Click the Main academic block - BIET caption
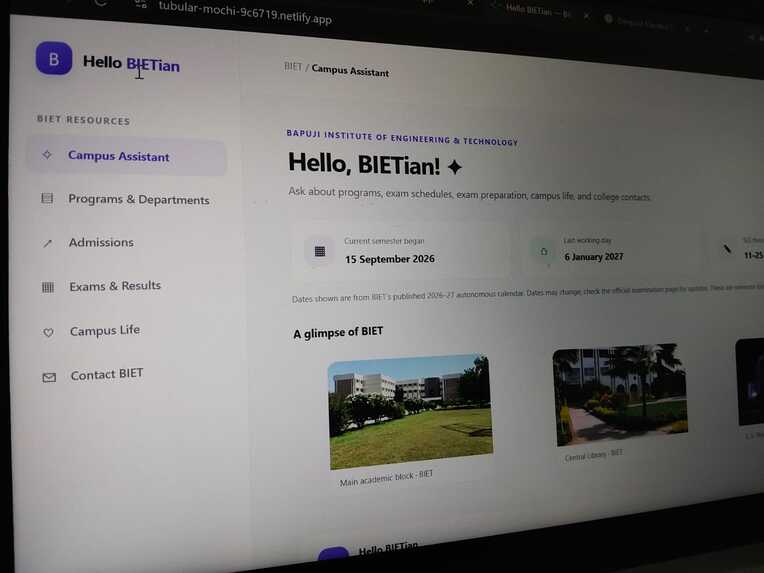 pyautogui.click(x=386, y=478)
